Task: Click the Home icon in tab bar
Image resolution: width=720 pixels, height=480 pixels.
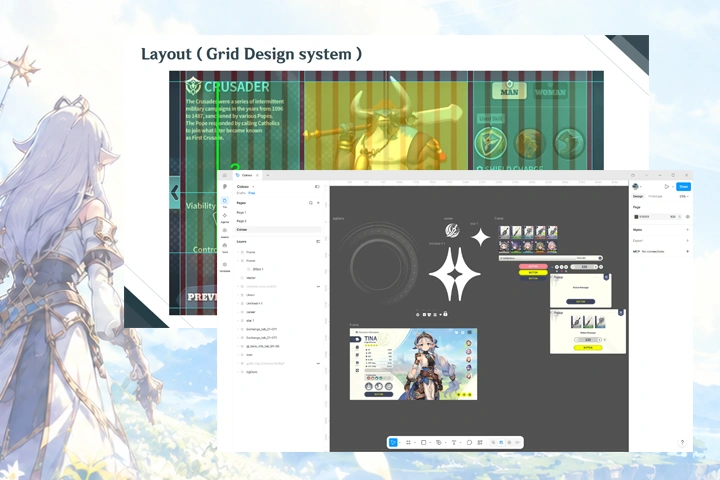Action: click(x=225, y=175)
